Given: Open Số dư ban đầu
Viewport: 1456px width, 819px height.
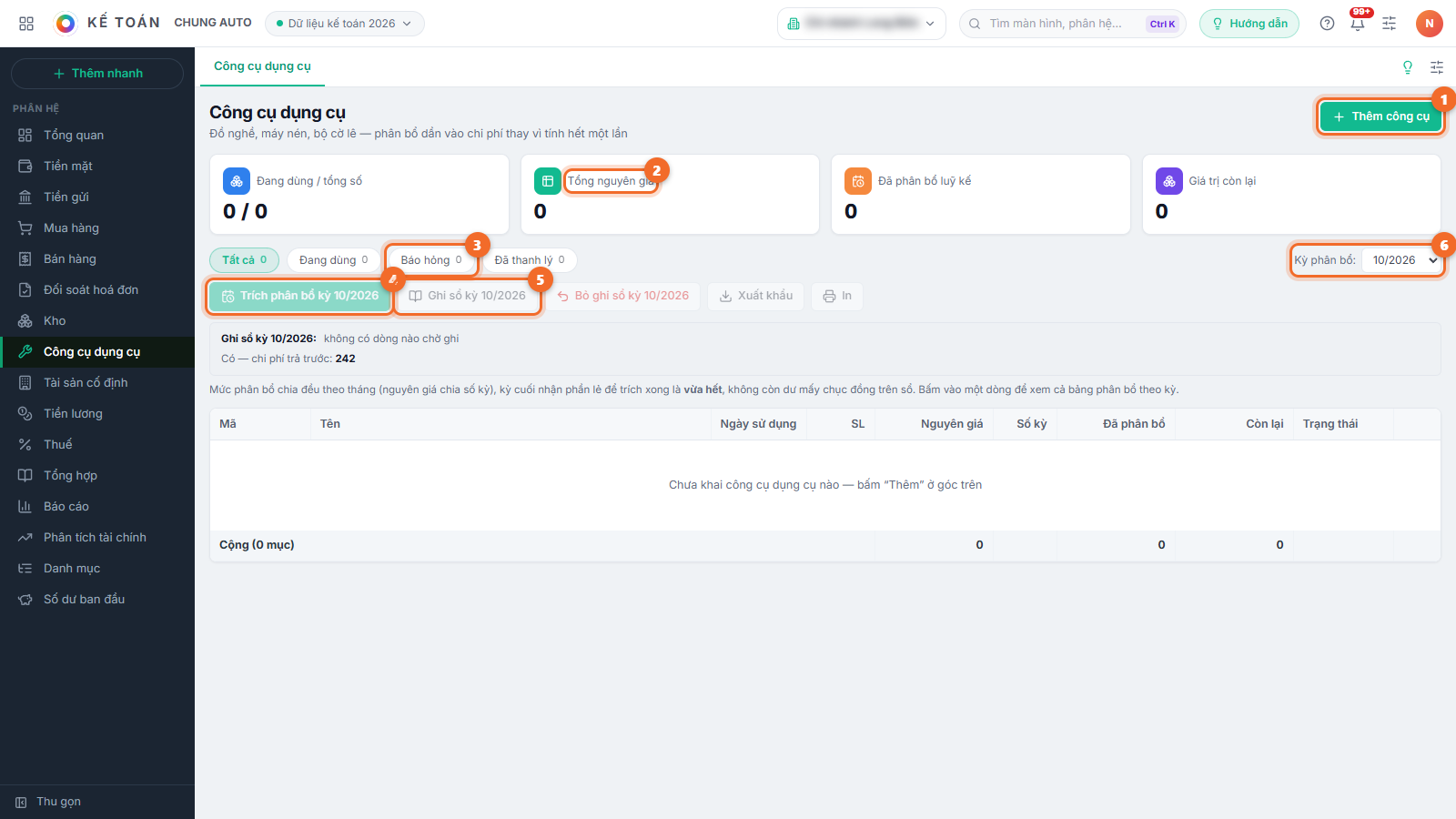Looking at the screenshot, I should [x=97, y=599].
